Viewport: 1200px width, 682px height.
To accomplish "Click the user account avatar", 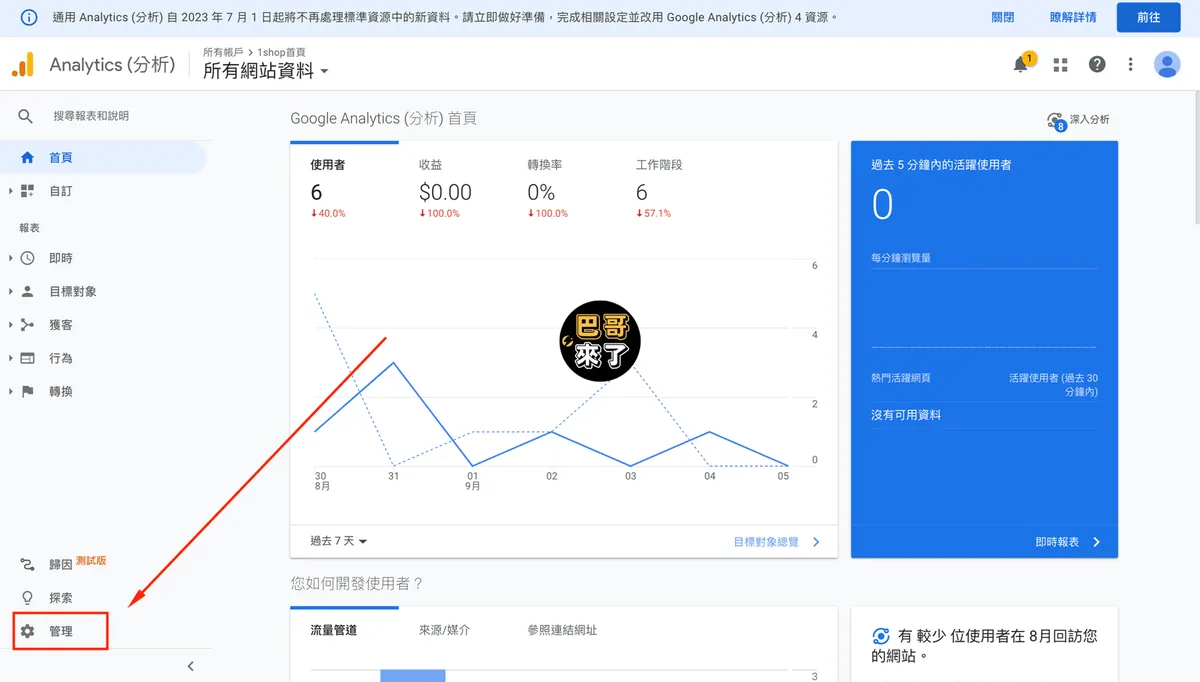I will coord(1167,65).
